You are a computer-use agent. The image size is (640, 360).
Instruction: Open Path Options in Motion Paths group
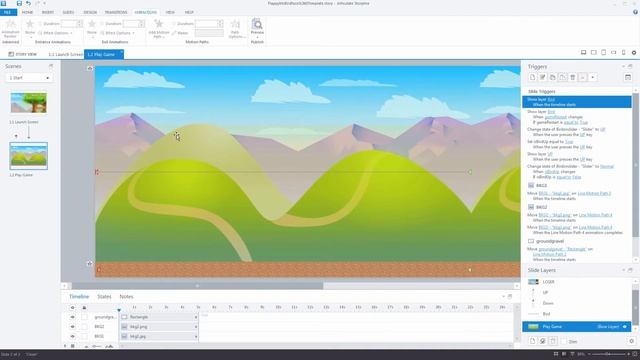[x=235, y=28]
